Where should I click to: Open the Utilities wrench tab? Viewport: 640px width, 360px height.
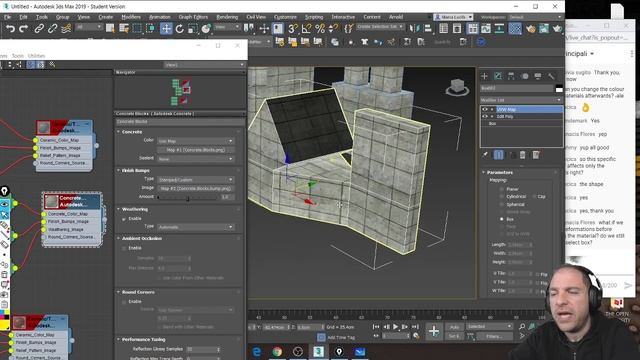[x=551, y=76]
